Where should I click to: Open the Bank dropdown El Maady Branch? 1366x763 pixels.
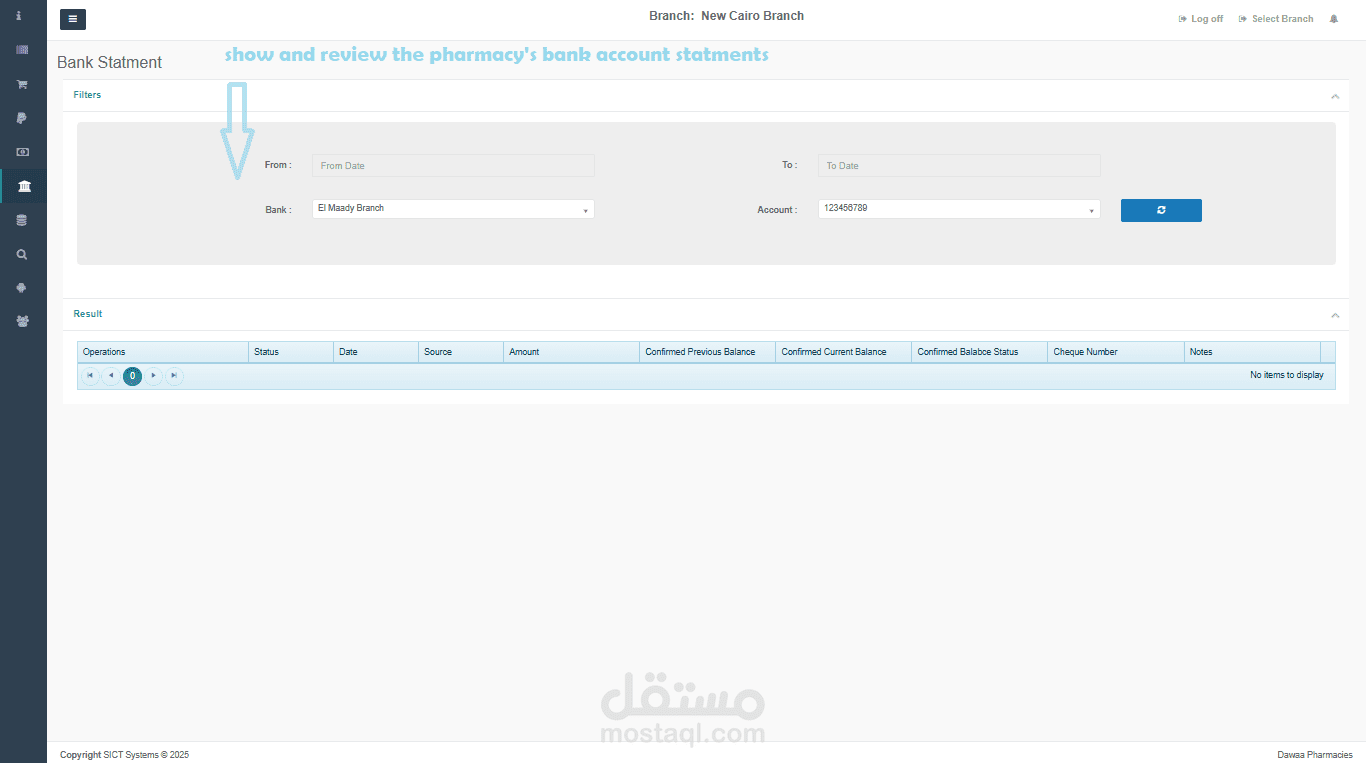point(453,209)
